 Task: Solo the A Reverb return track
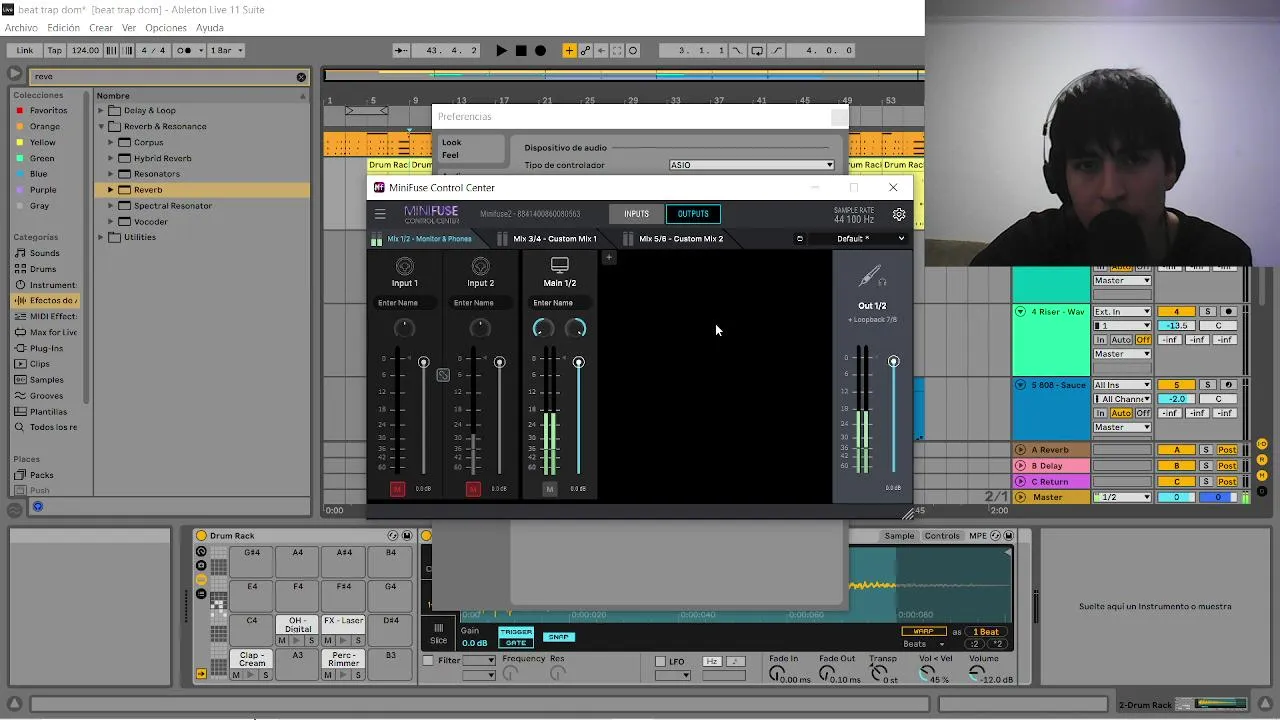pyautogui.click(x=1206, y=450)
